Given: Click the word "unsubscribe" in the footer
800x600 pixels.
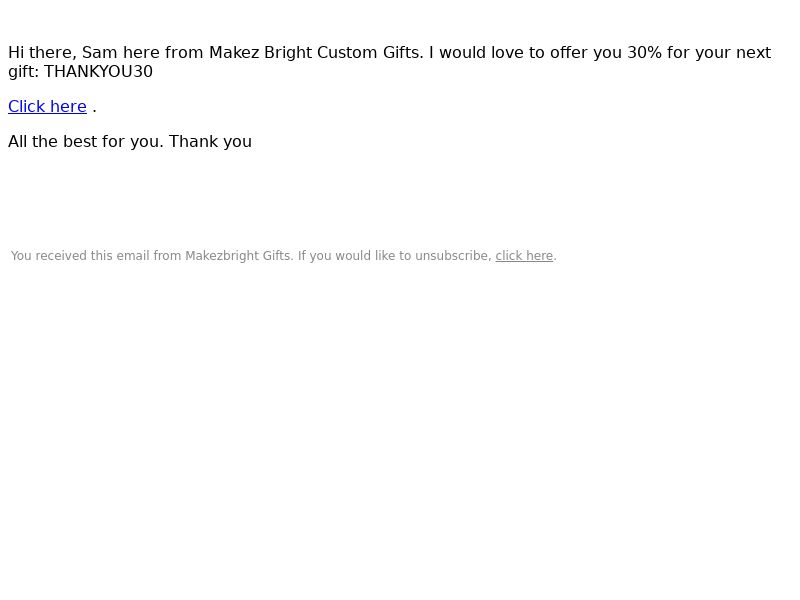Looking at the screenshot, I should tap(453, 256).
